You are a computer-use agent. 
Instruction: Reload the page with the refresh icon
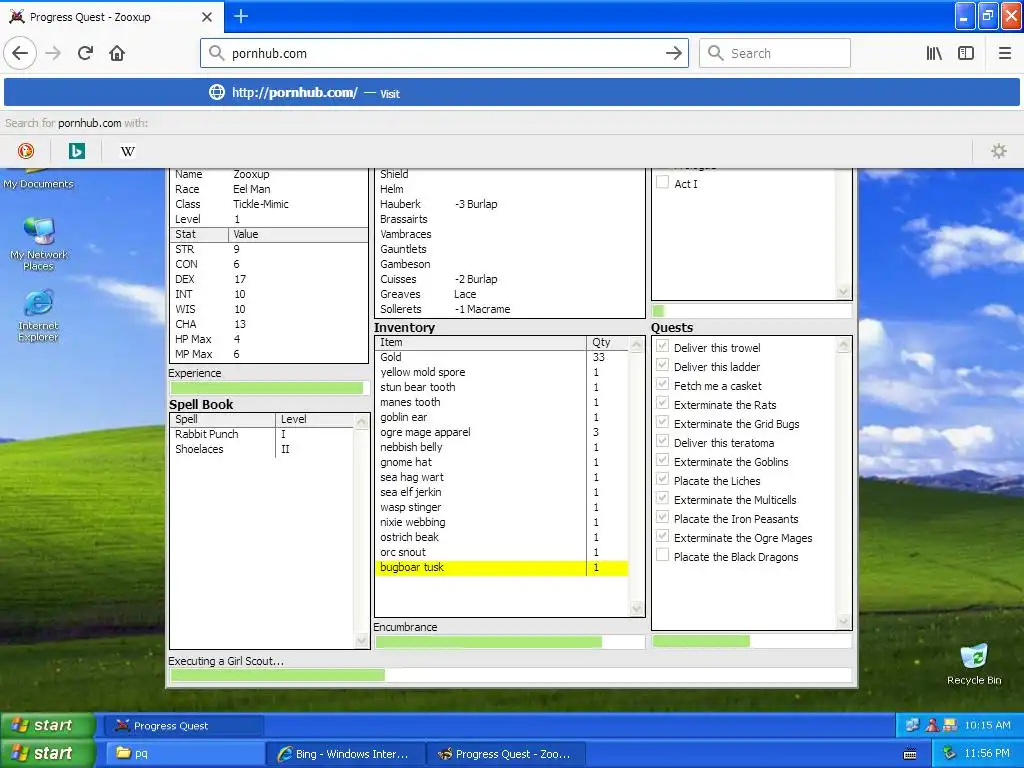click(85, 54)
